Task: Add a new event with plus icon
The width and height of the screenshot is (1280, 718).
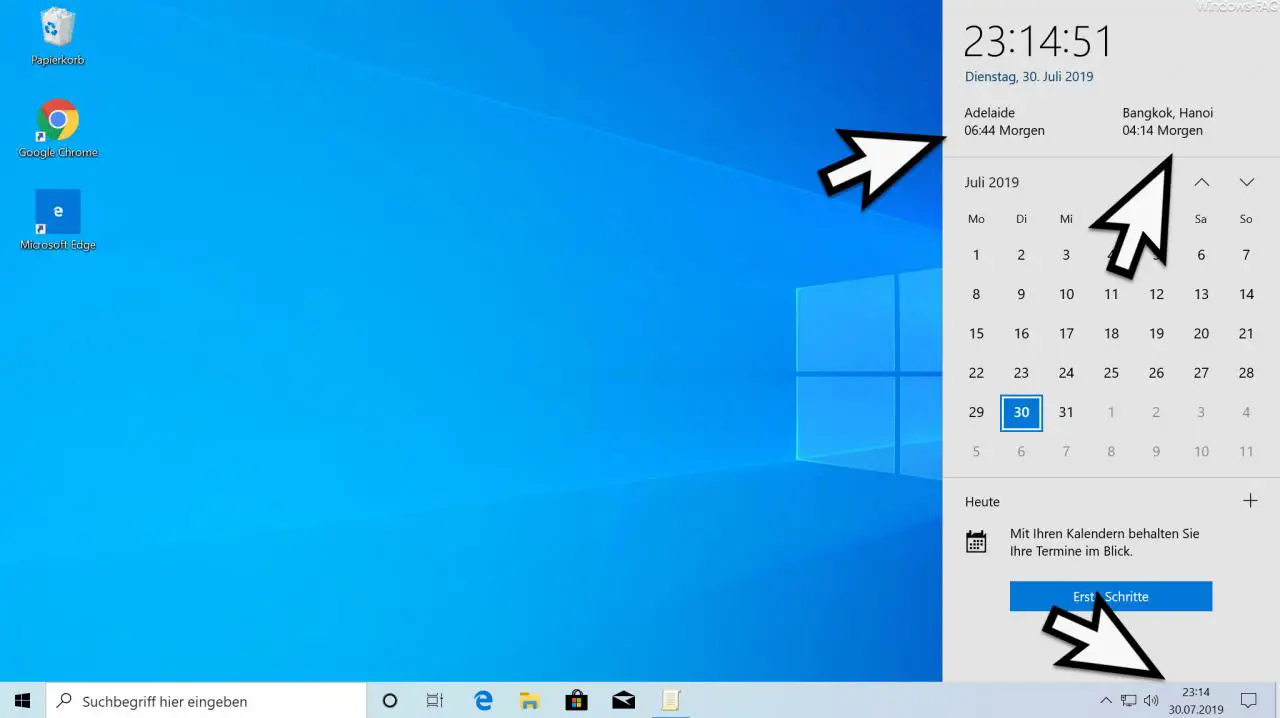Action: (x=1250, y=501)
